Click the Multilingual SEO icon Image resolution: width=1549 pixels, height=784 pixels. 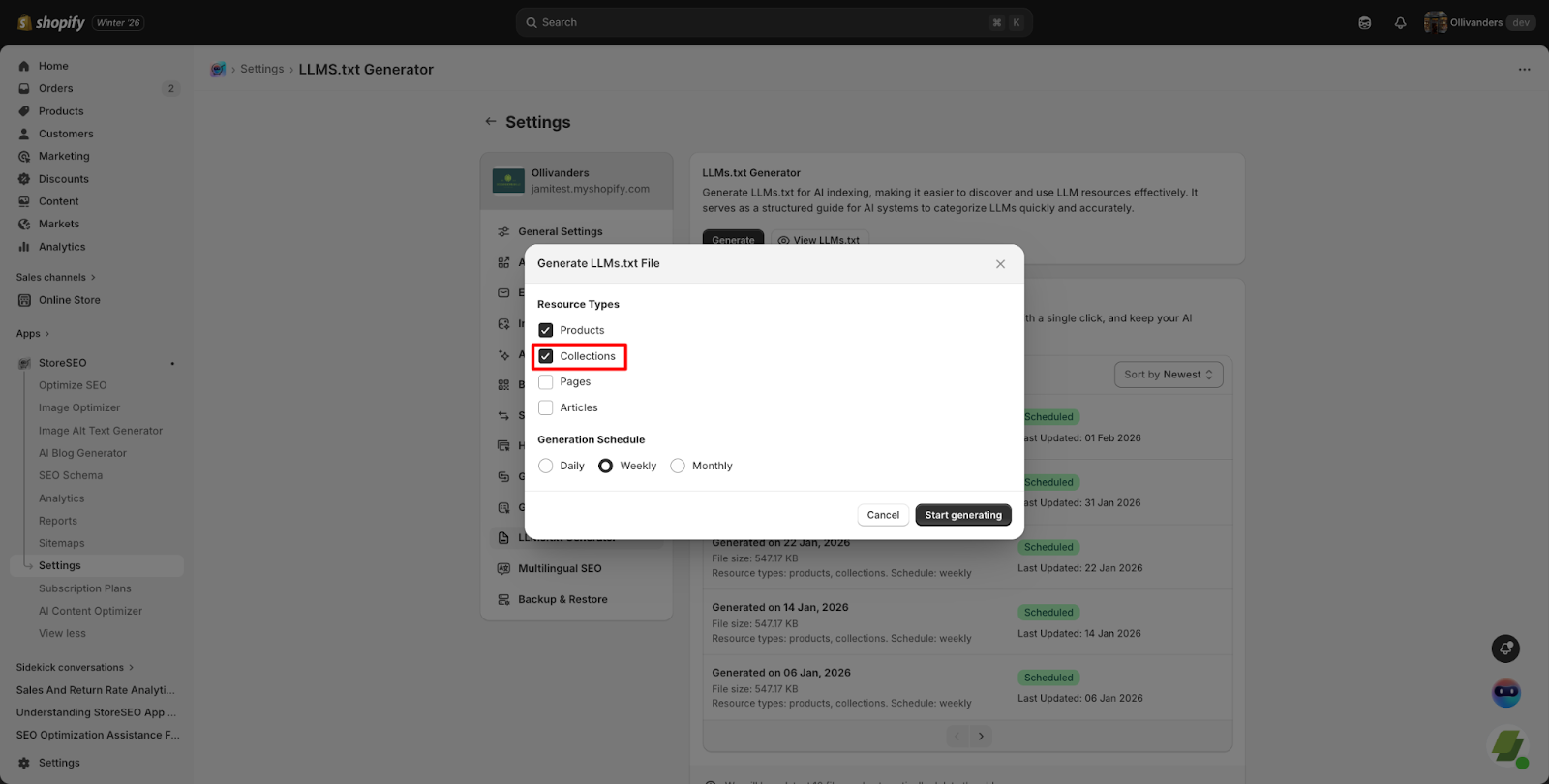[503, 569]
